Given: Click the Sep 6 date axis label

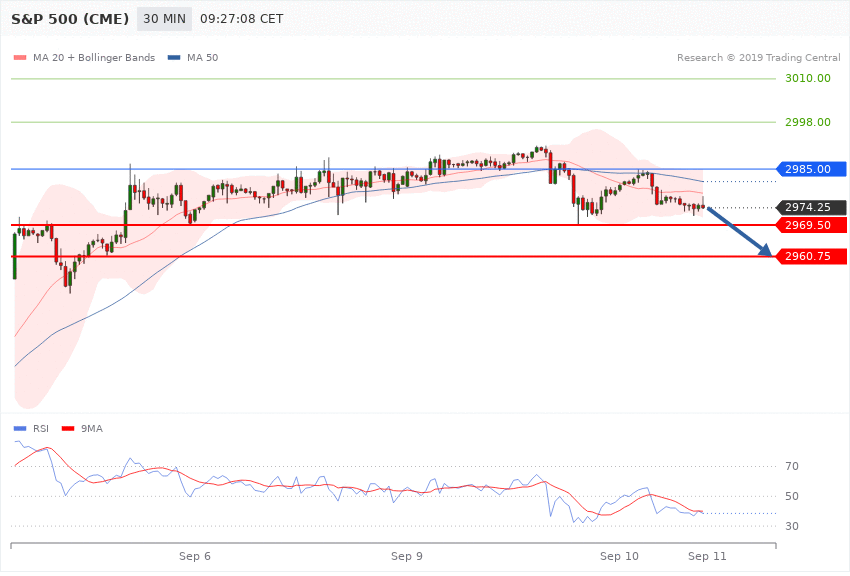Looking at the screenshot, I should (195, 556).
